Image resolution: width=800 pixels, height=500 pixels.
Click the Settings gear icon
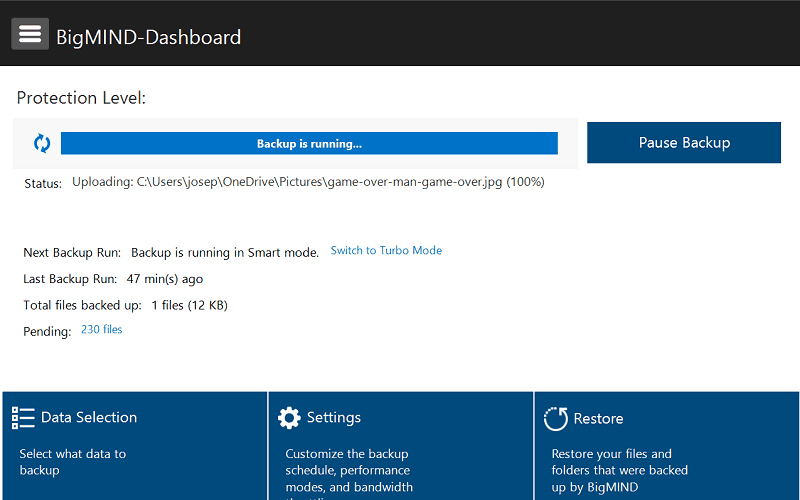point(289,417)
